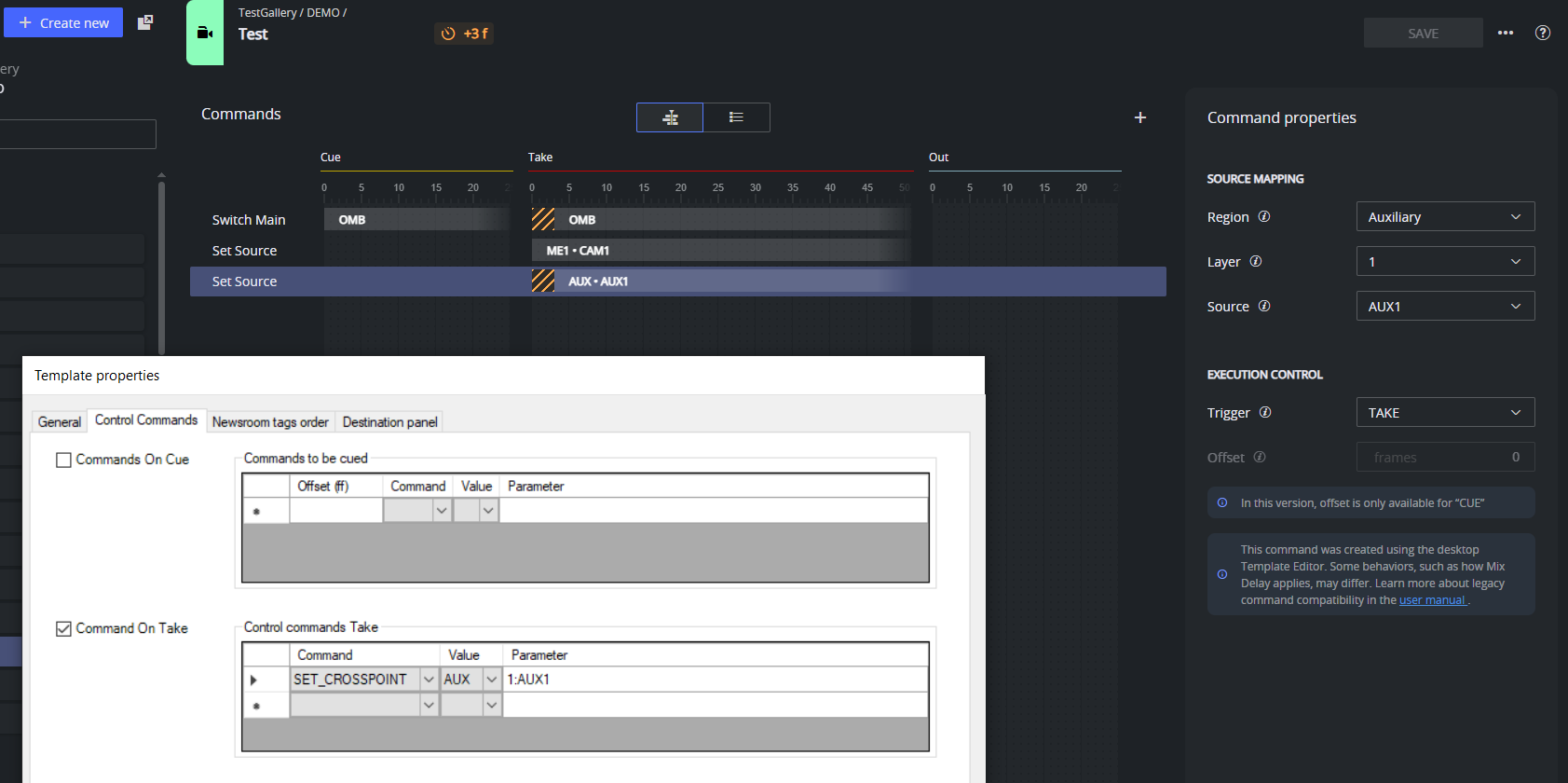Add a new command with plus icon
The height and width of the screenshot is (783, 1568).
click(x=1140, y=117)
